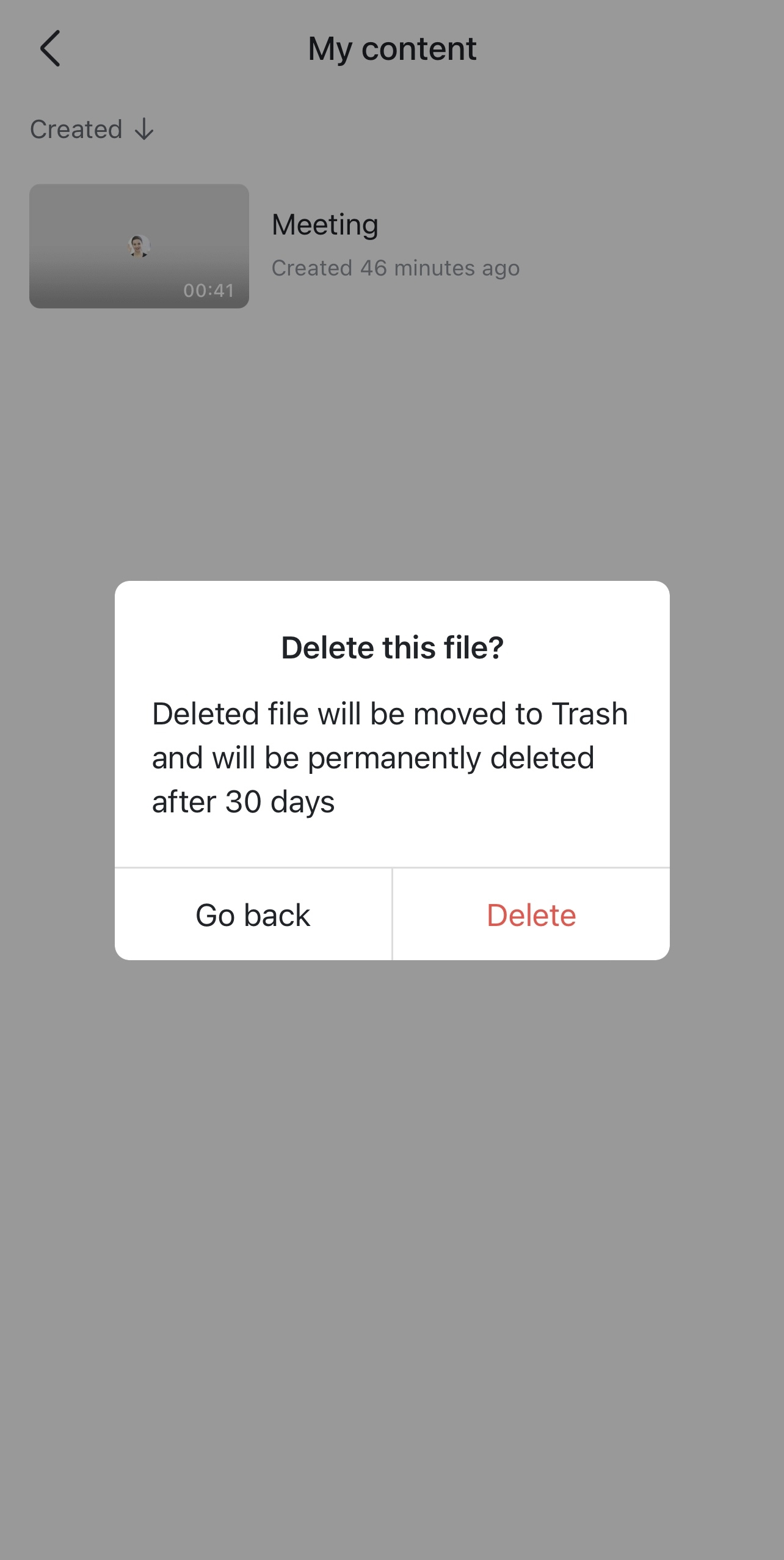The image size is (784, 1560).
Task: Choose Go back in the dialog
Action: coord(253,914)
